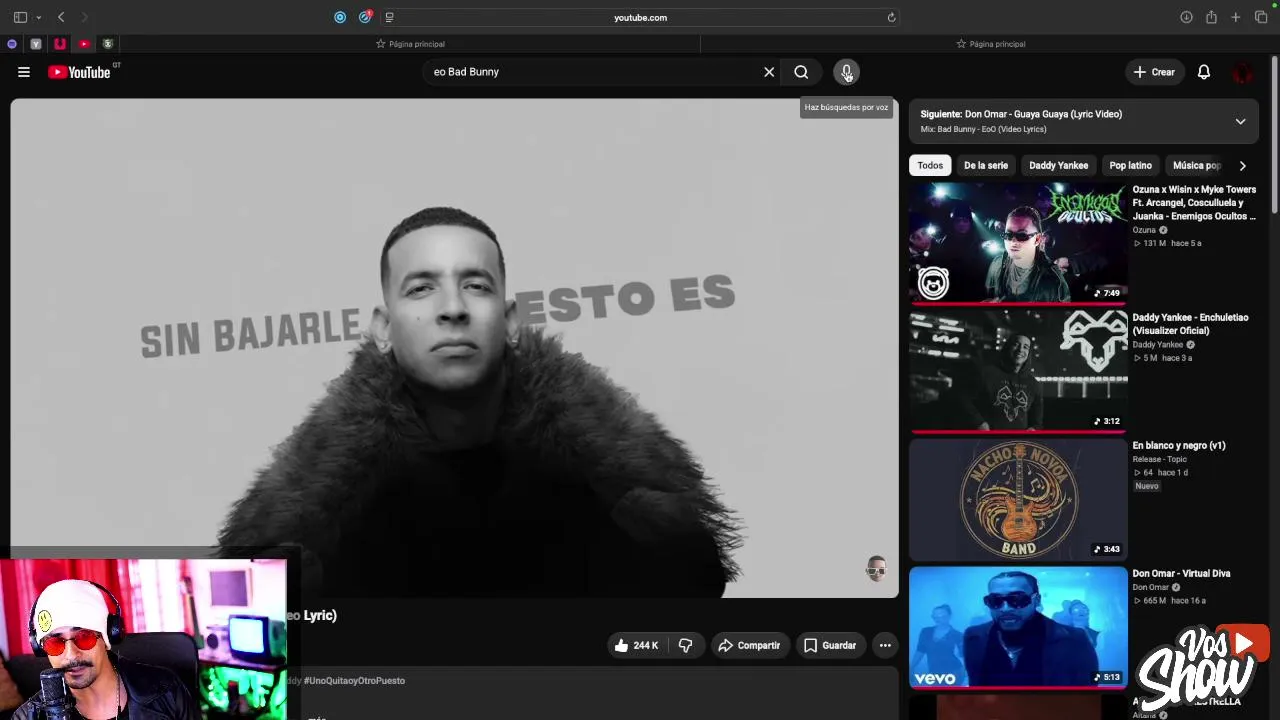The image size is (1280, 720).
Task: Go to the YouTube home logo
Action: point(80,72)
